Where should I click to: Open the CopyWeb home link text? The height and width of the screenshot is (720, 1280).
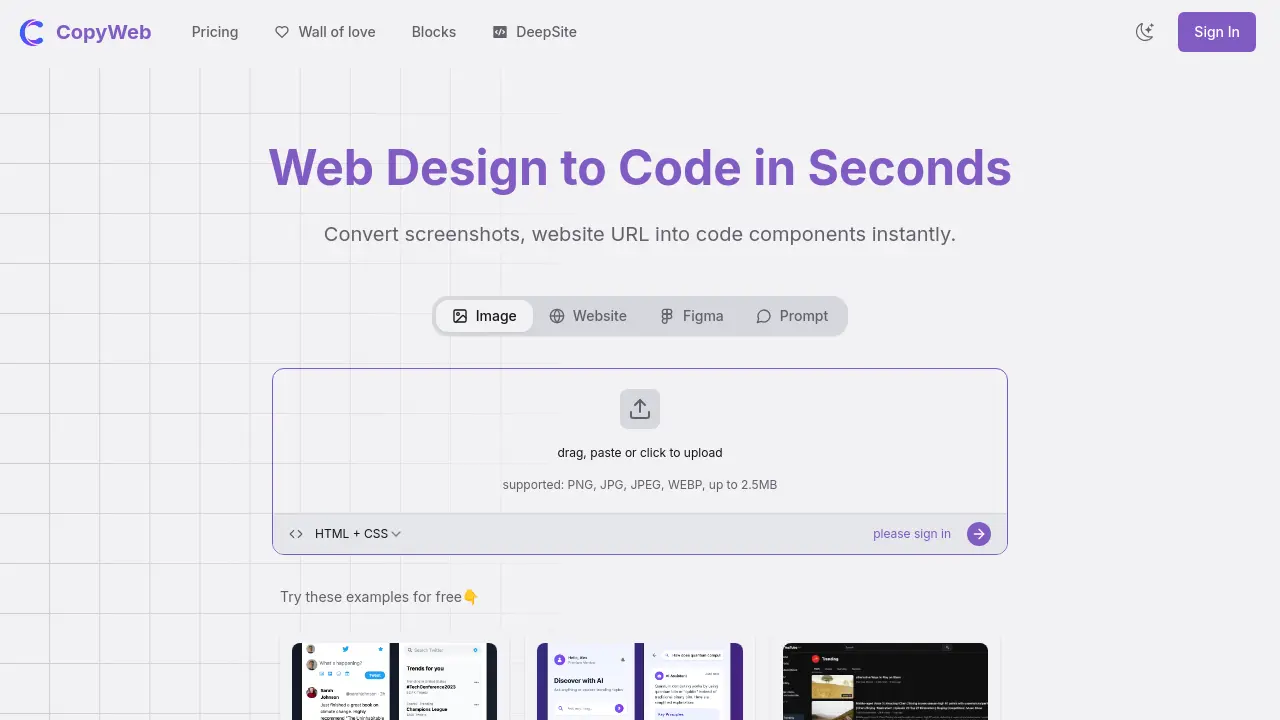pyautogui.click(x=103, y=32)
